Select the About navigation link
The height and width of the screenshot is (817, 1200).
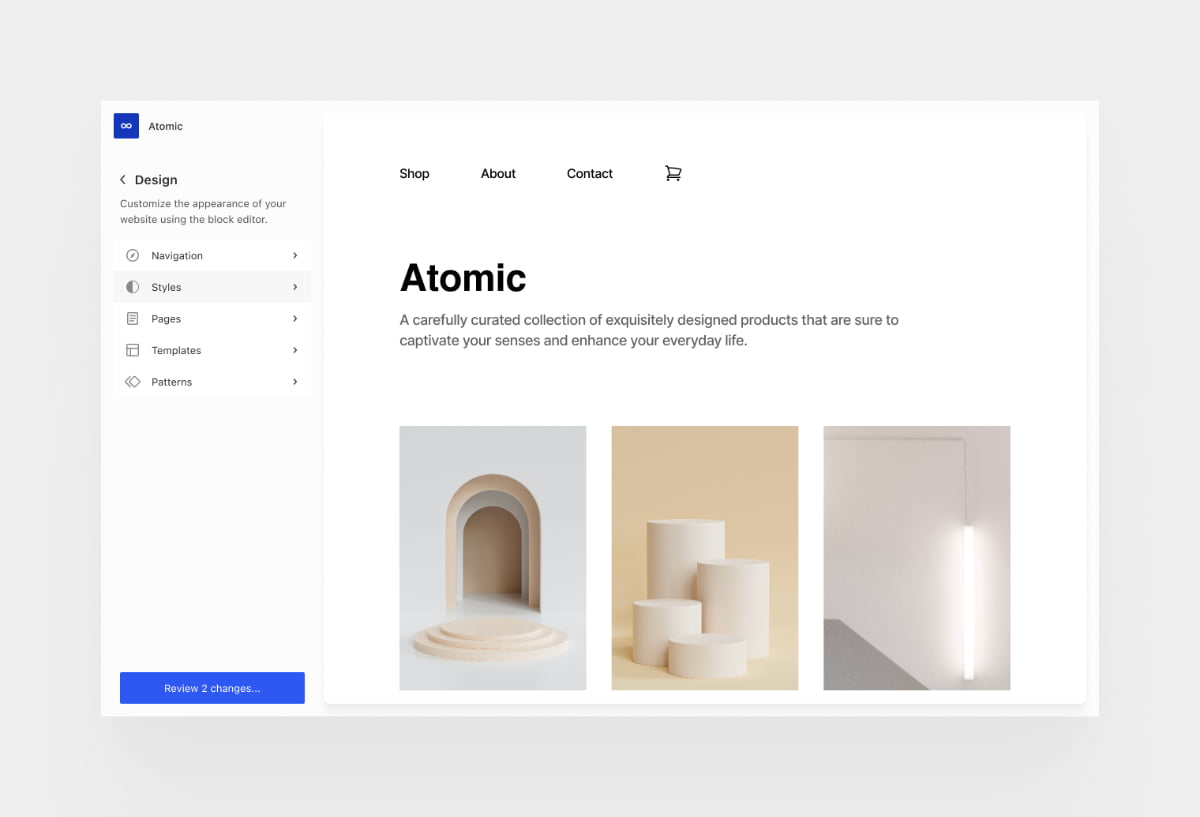498,173
